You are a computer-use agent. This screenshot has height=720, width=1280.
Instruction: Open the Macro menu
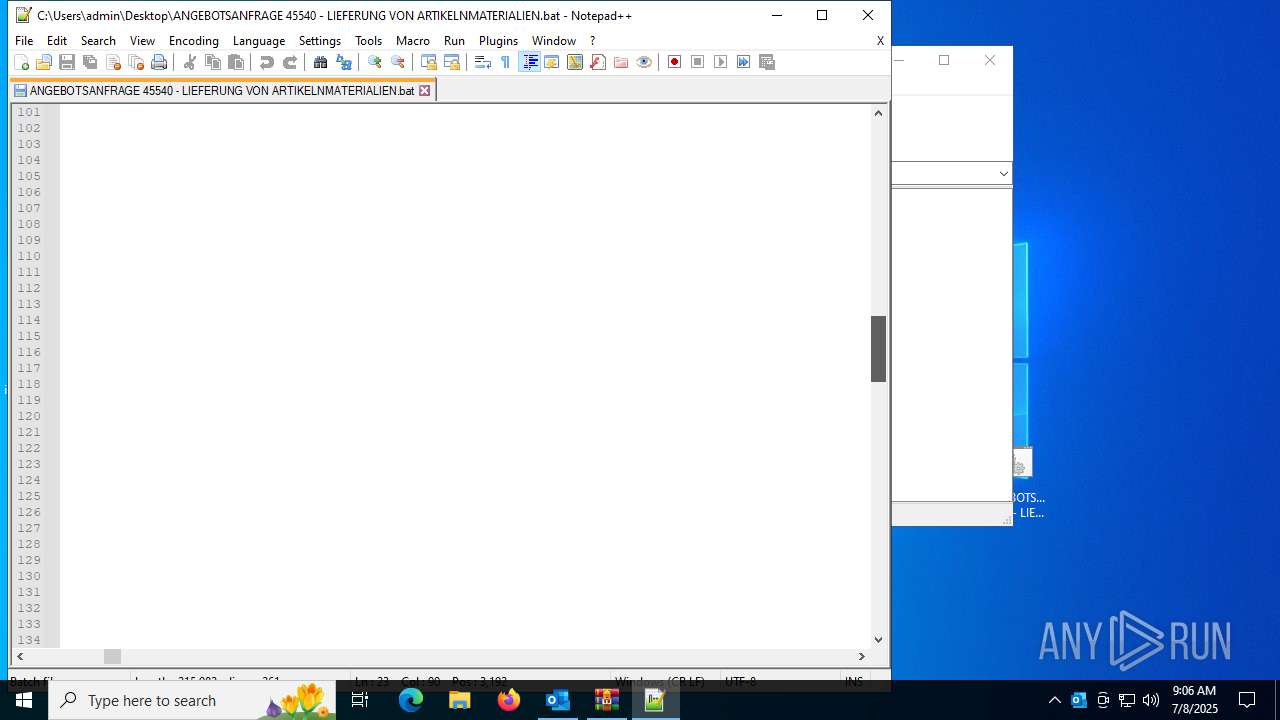pos(413,41)
